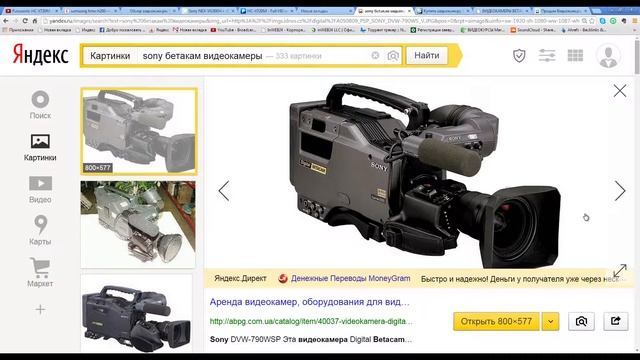Open the Yandex services grid icon
The height and width of the screenshot is (360, 640).
[575, 55]
